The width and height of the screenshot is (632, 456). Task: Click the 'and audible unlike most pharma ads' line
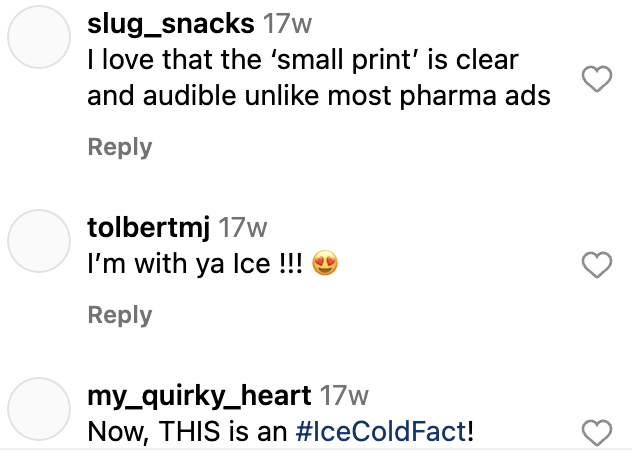(x=319, y=96)
